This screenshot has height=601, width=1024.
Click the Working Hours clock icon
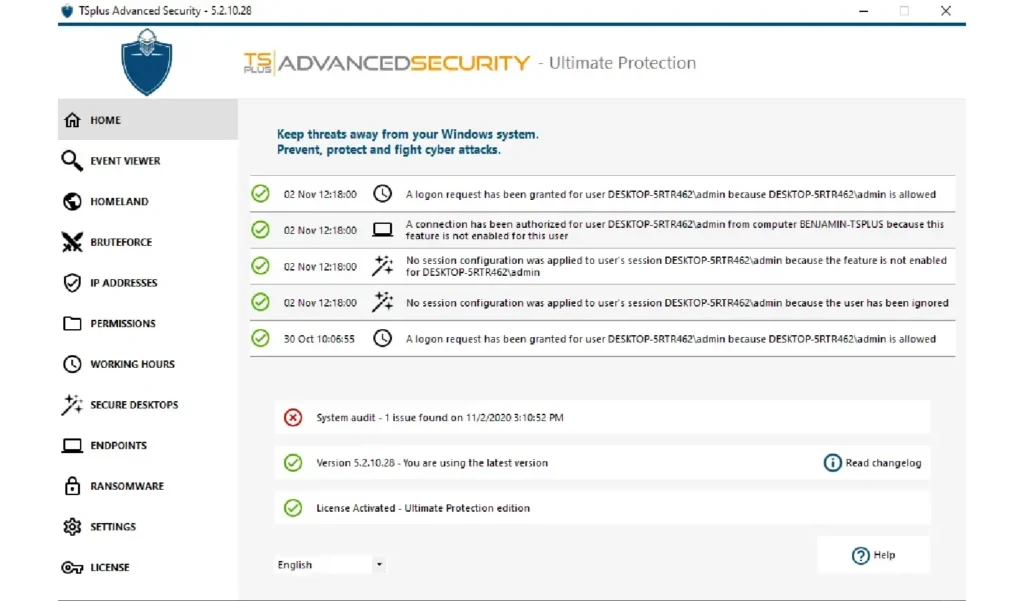(72, 364)
